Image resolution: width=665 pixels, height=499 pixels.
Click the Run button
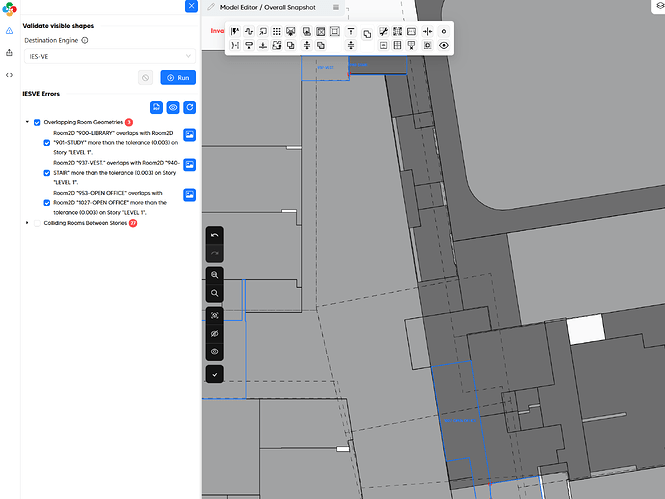click(x=178, y=77)
